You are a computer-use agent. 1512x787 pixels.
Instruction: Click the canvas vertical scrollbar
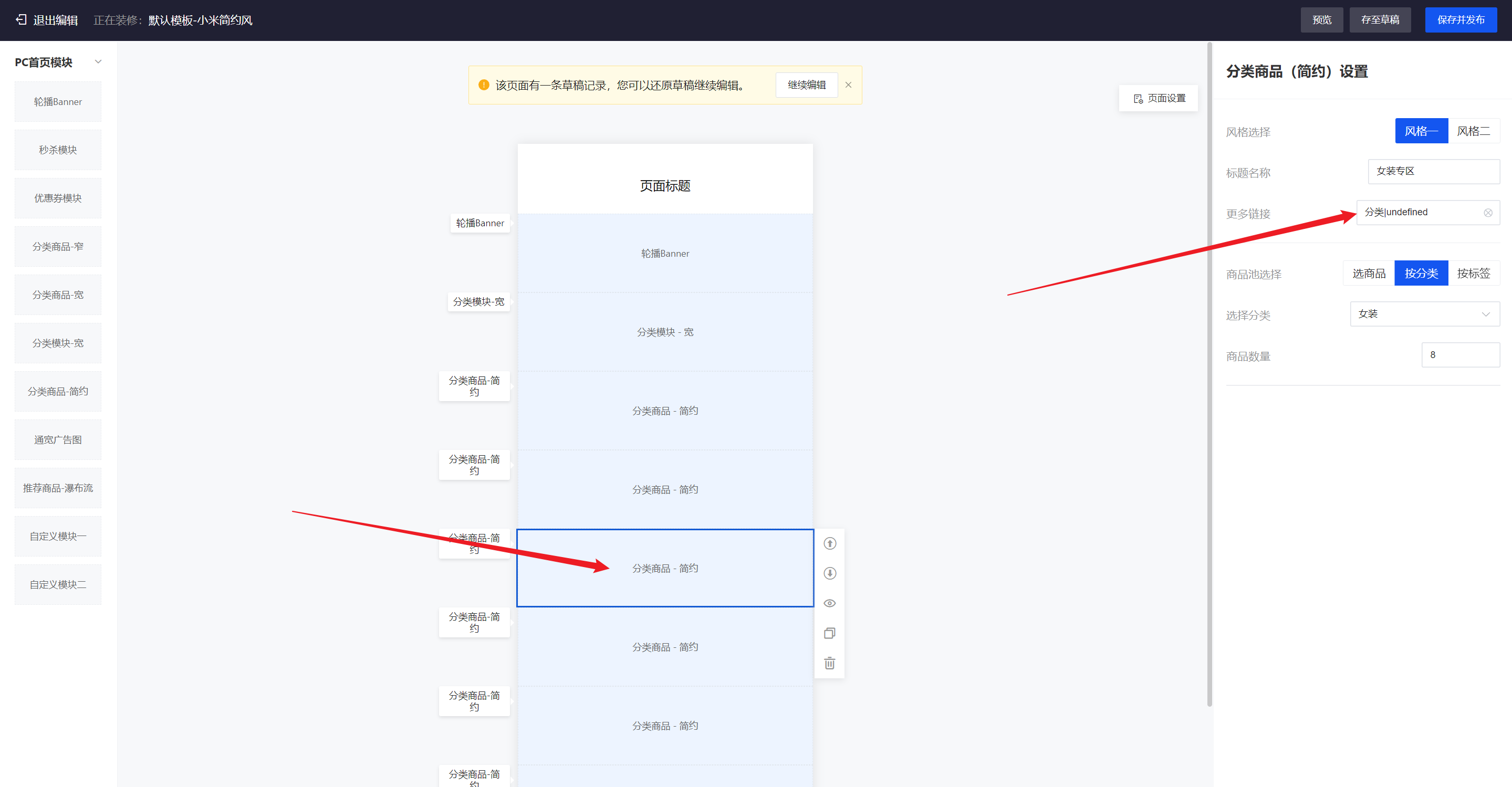coord(1209,375)
